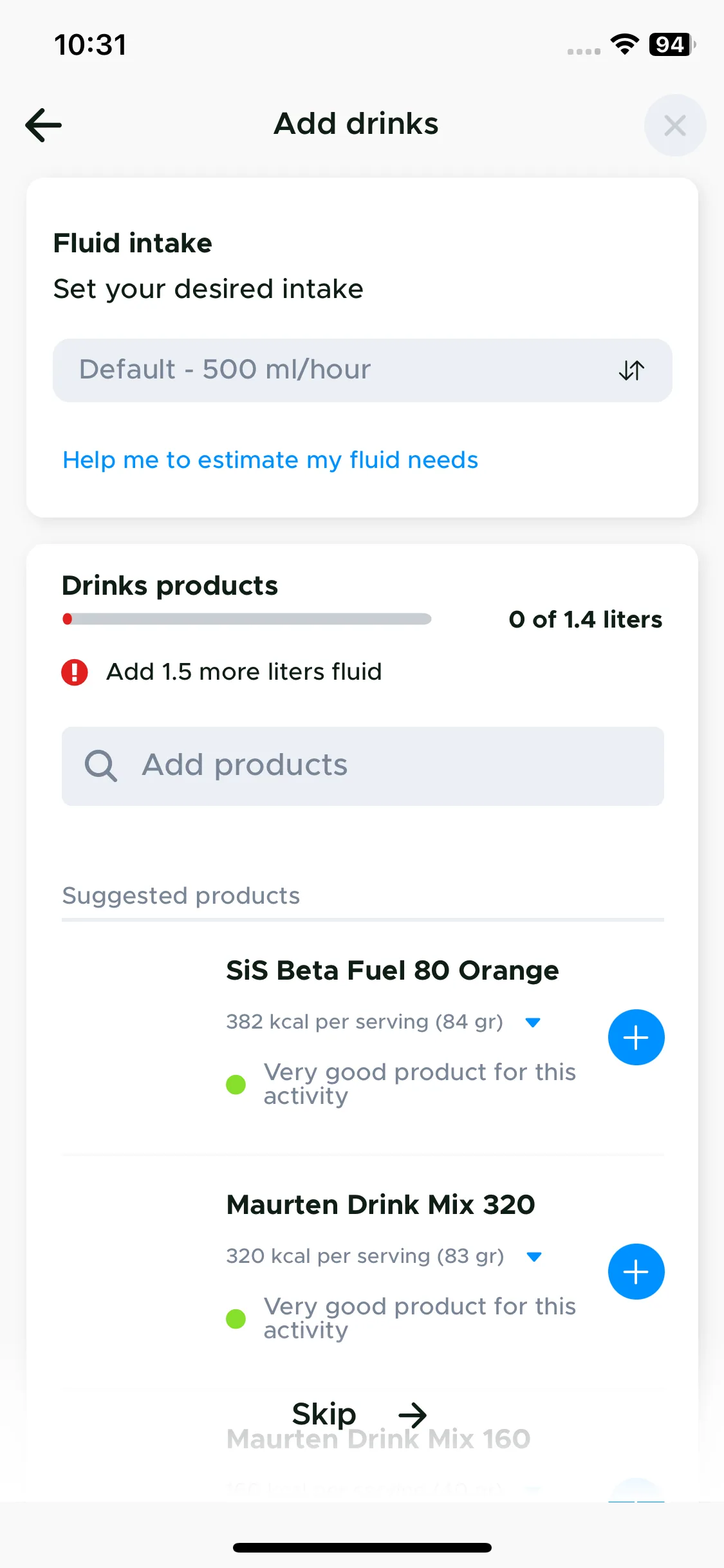This screenshot has width=724, height=1568.
Task: Tap the battery indicator in status bar
Action: pos(672,44)
